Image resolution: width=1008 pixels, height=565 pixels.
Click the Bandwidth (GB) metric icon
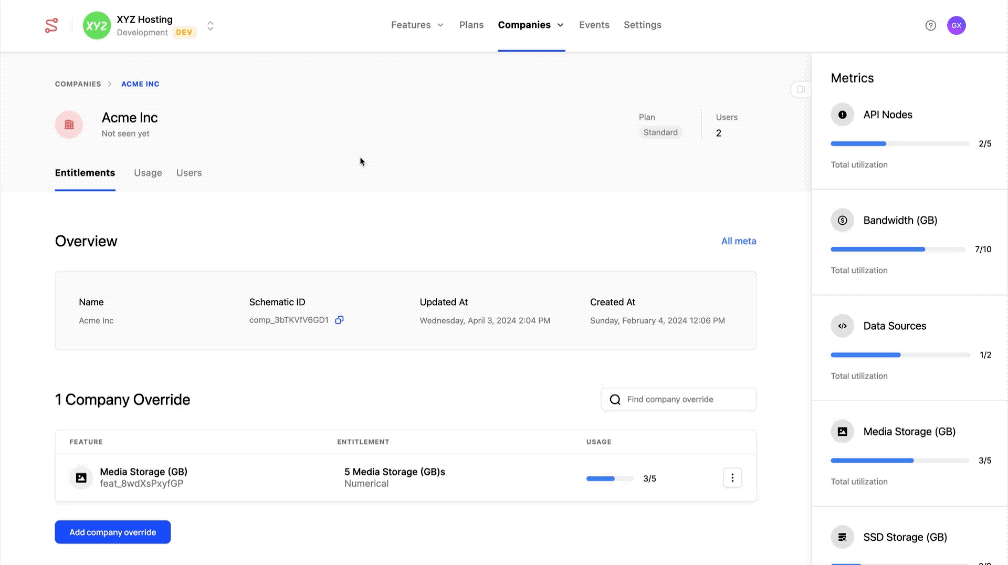point(842,220)
